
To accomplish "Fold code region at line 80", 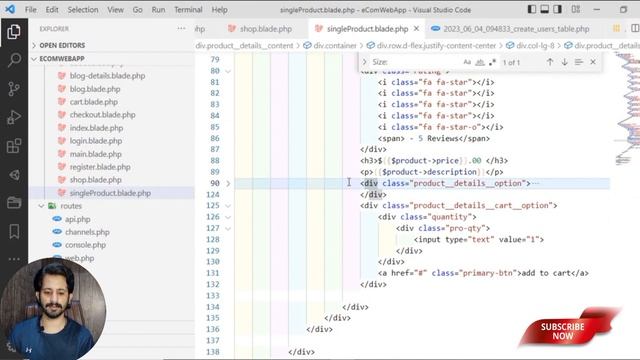I will [228, 71].
